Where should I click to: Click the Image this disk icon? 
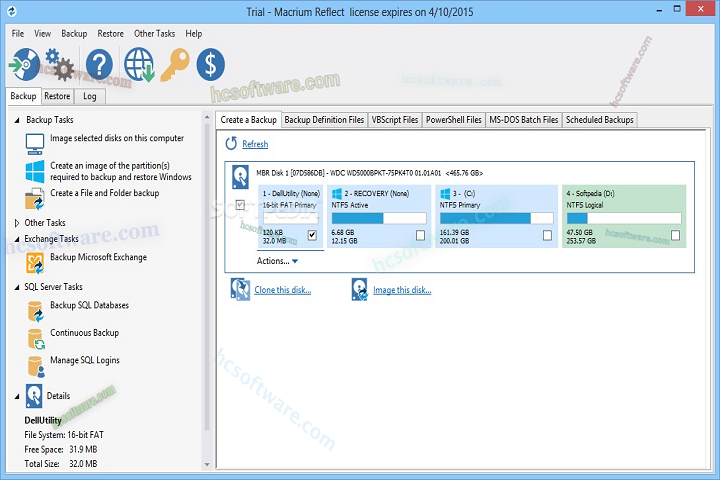pos(360,289)
